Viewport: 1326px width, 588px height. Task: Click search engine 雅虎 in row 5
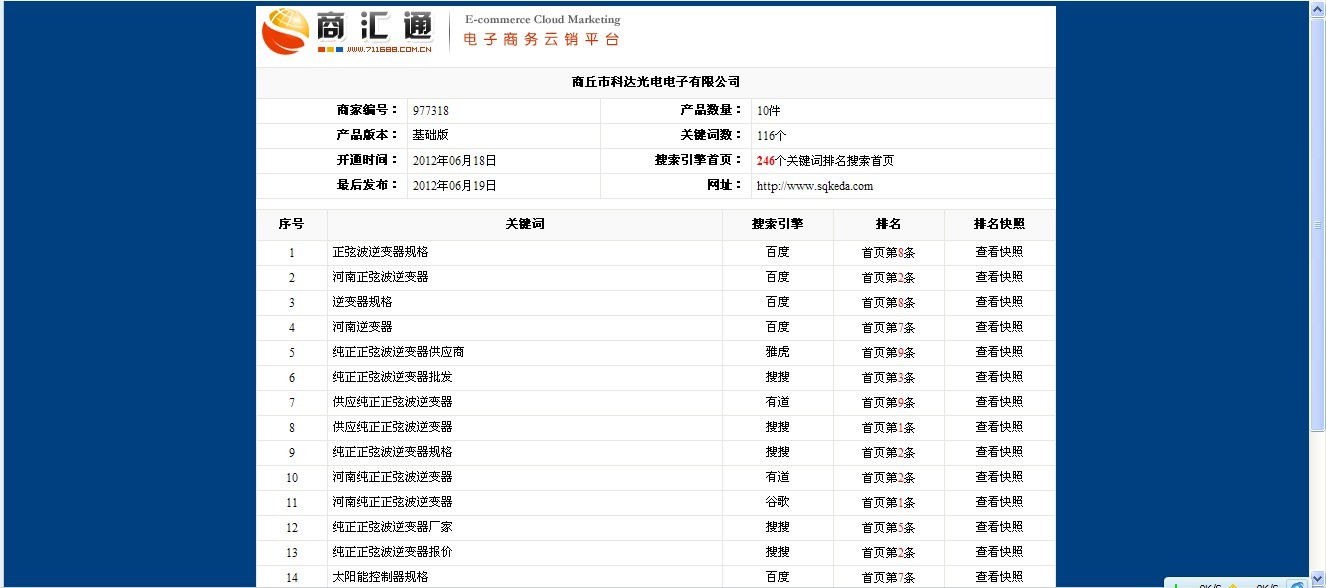tap(777, 352)
